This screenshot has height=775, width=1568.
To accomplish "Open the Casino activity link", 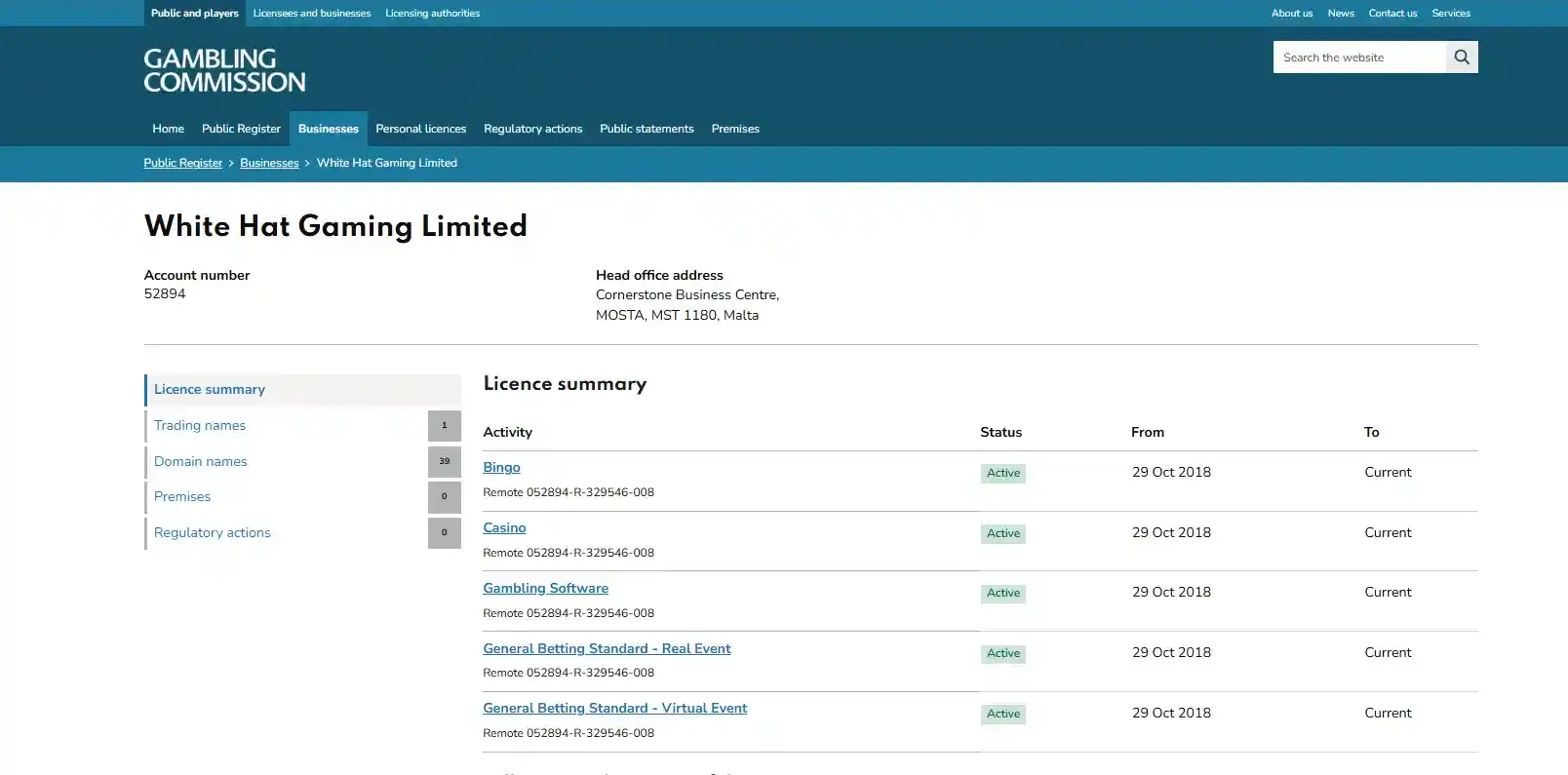I will pyautogui.click(x=504, y=528).
